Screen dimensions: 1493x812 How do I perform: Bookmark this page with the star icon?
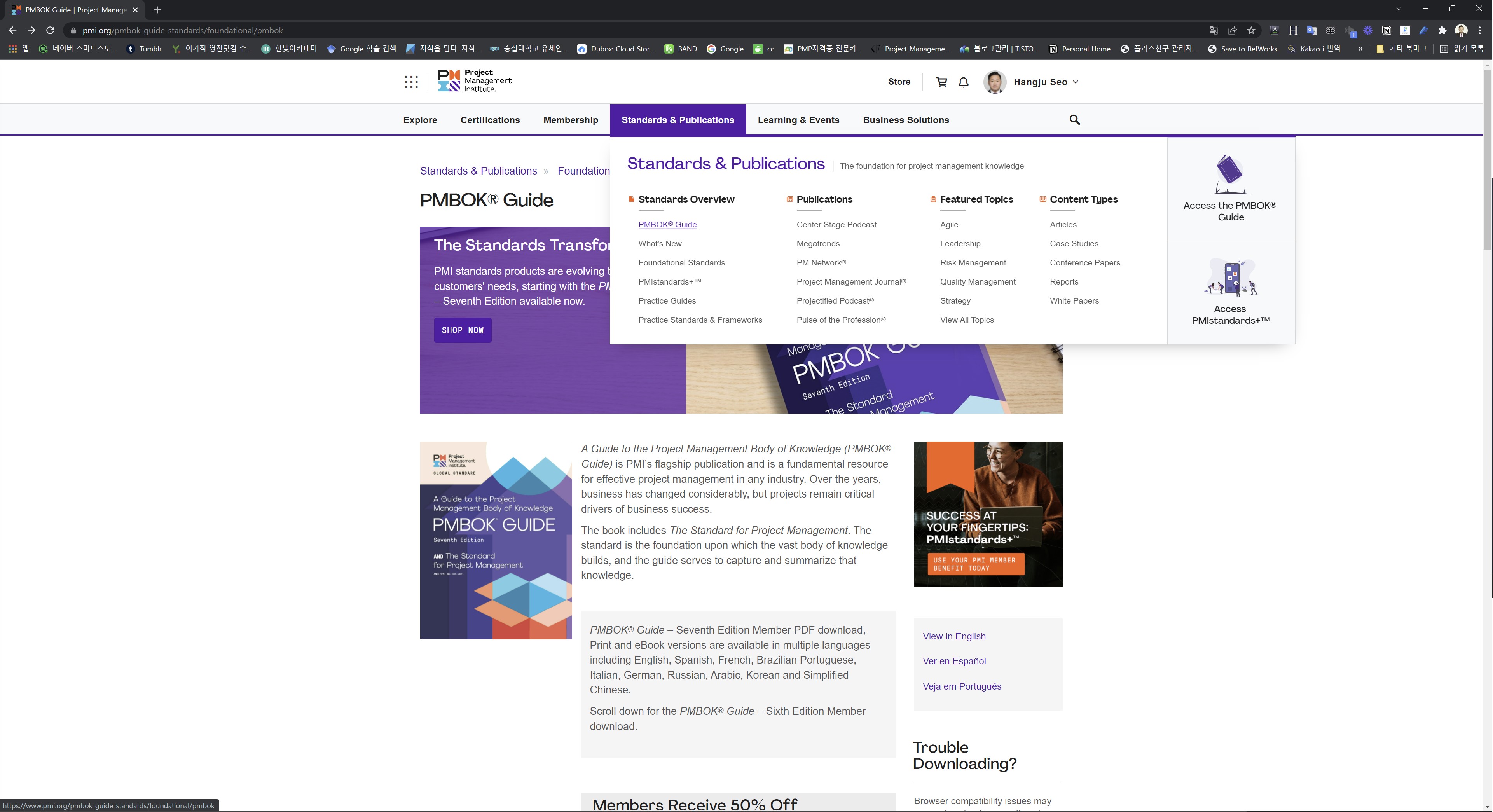pyautogui.click(x=1251, y=31)
